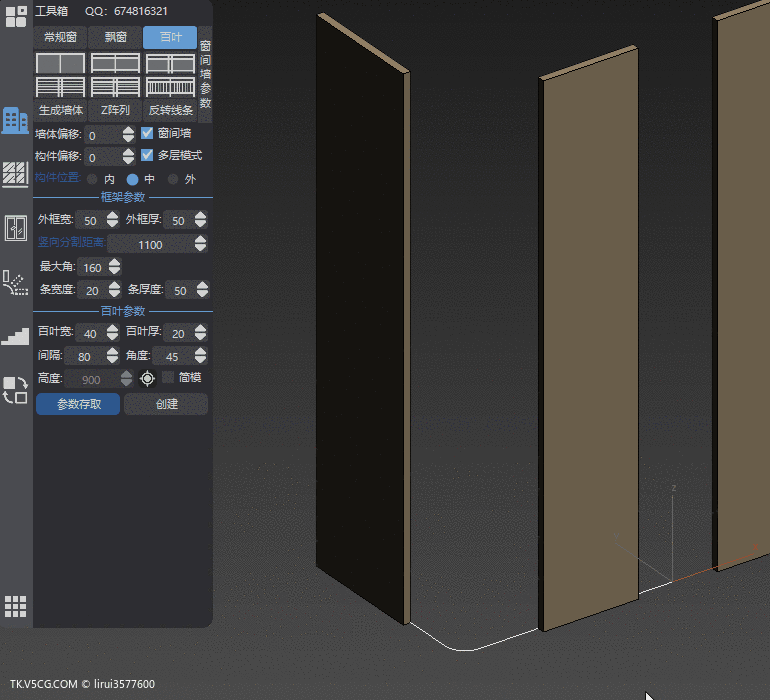Select the 外 component position radio button
The height and width of the screenshot is (700, 770).
coord(174,179)
